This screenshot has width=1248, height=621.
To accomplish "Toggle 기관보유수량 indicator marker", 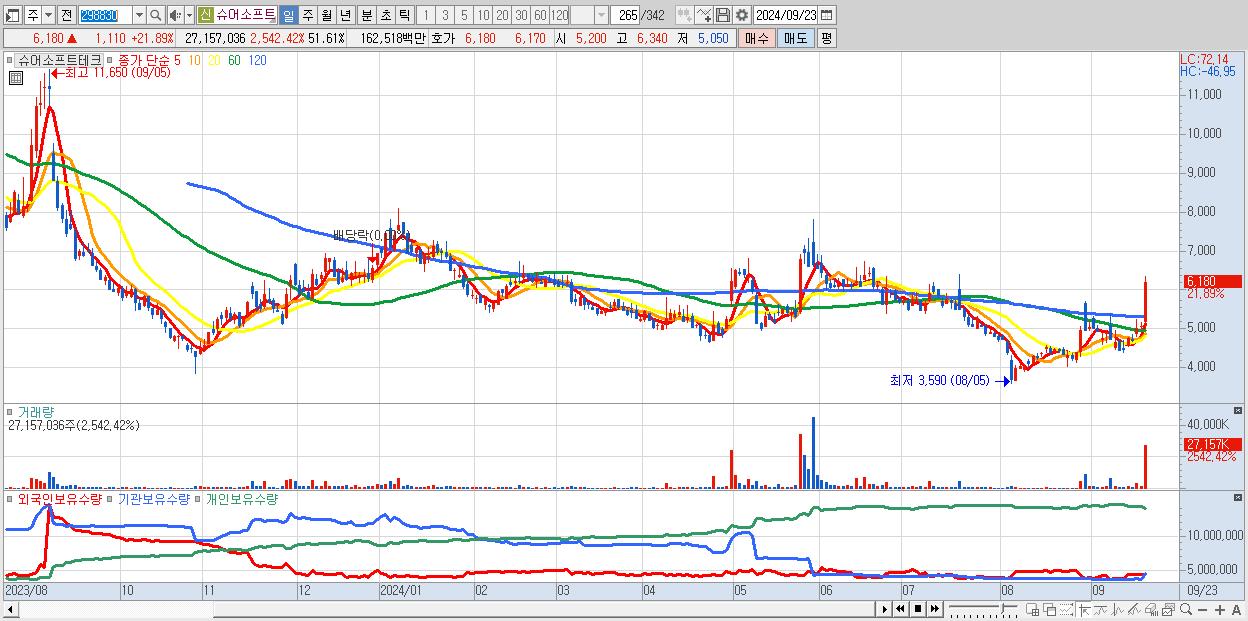I will coord(111,498).
